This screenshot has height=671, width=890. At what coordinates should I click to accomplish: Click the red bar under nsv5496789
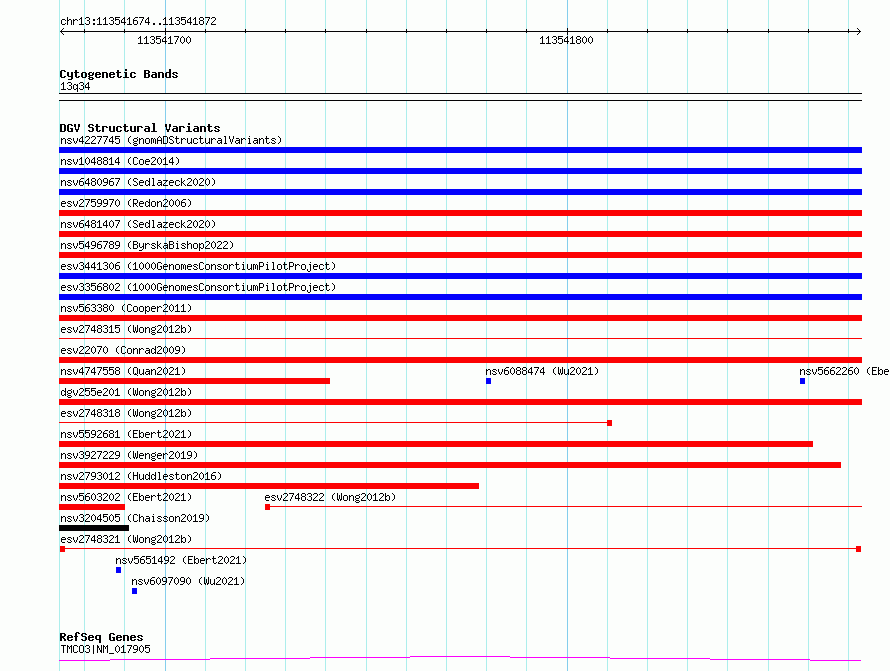click(460, 255)
